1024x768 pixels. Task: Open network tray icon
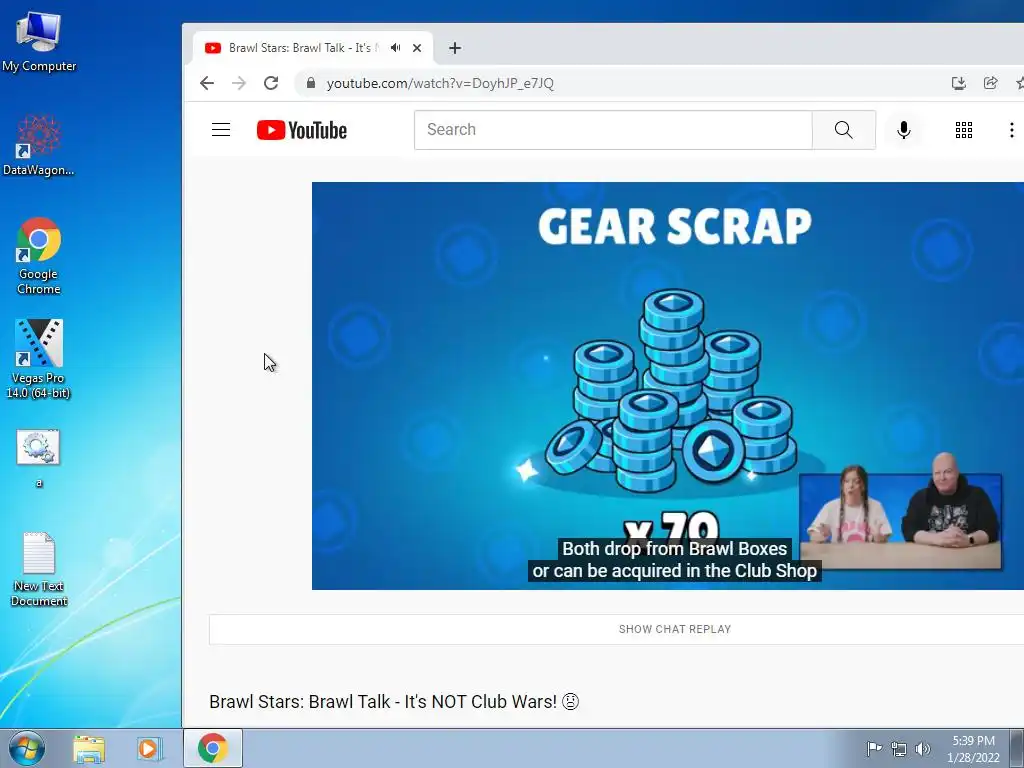point(899,749)
